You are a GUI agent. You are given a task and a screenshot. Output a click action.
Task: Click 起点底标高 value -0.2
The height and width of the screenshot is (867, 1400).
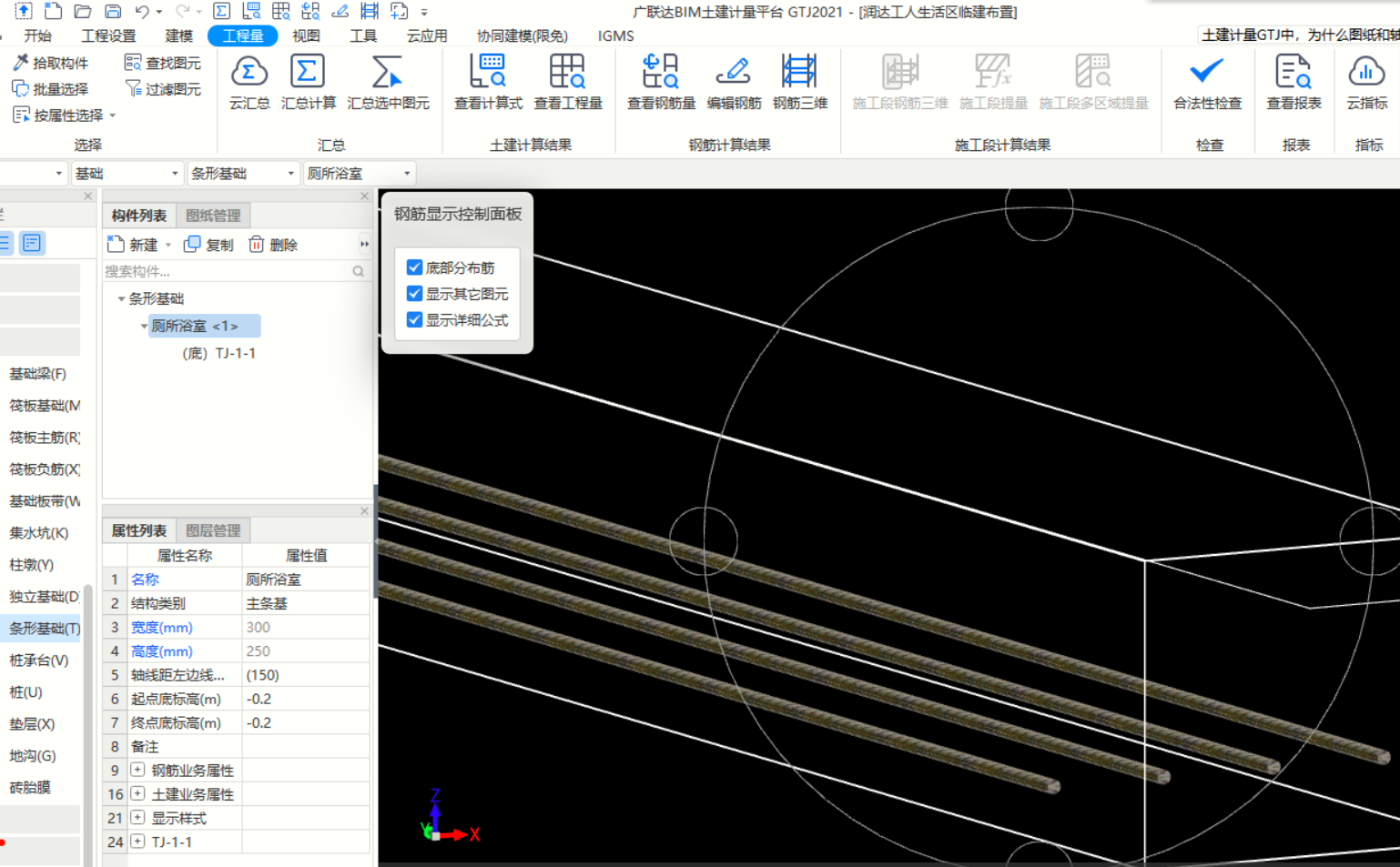point(306,699)
